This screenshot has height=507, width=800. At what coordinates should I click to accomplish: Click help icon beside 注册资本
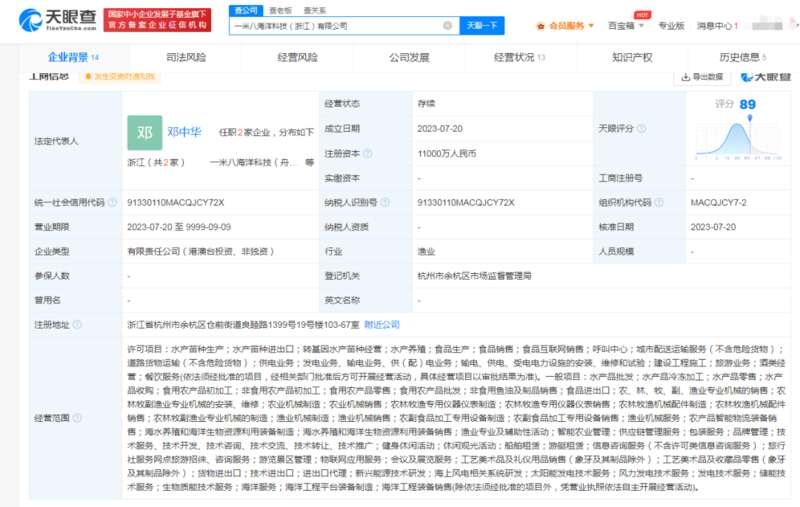click(367, 154)
